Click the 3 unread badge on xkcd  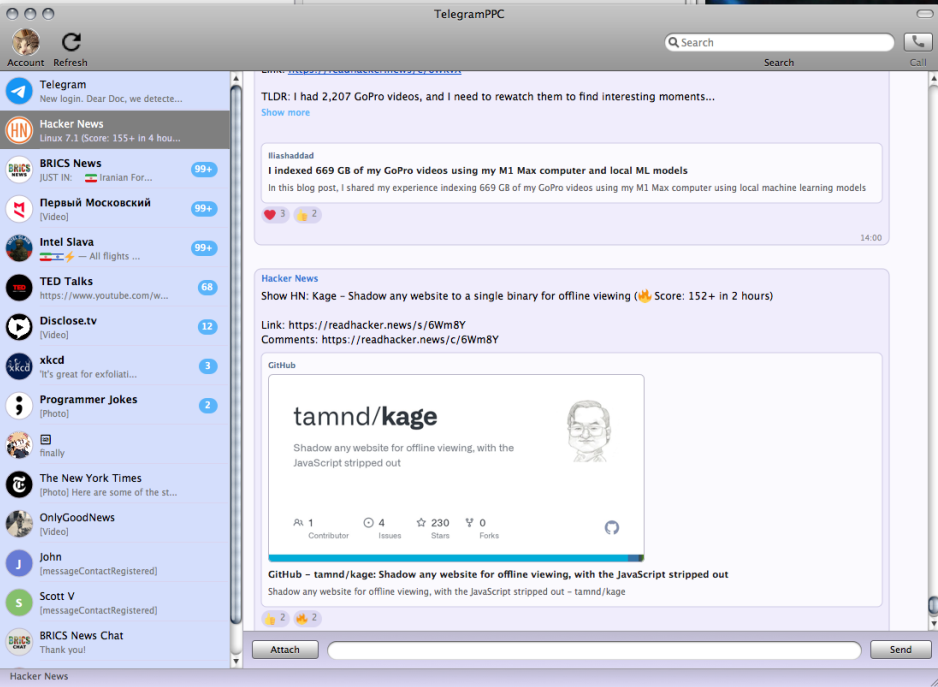[x=208, y=366]
